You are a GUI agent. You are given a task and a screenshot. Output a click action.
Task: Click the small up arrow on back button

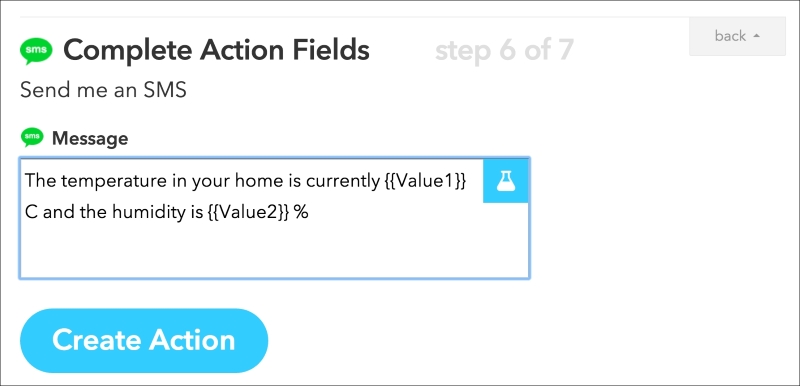coord(757,36)
